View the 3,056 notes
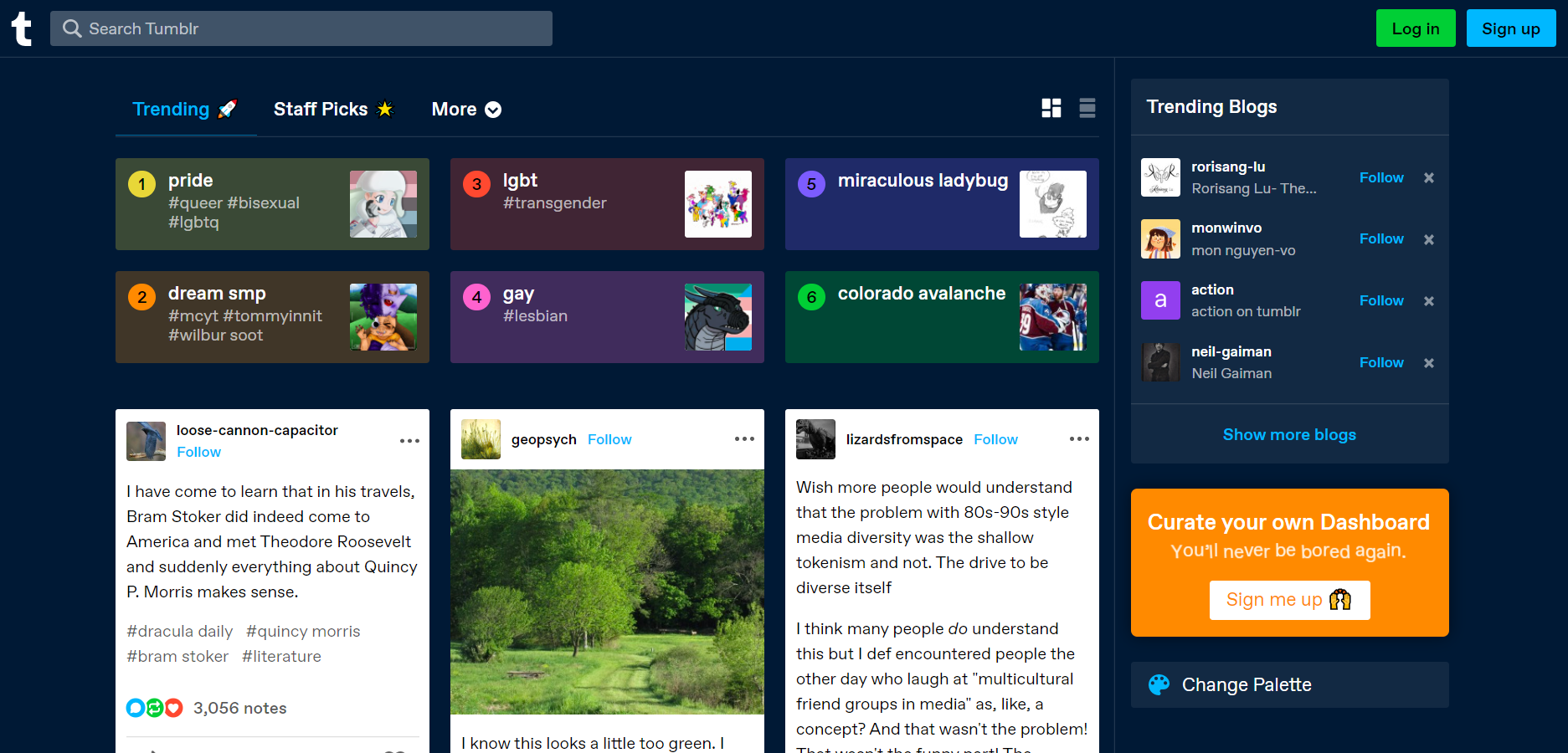 tap(239, 708)
